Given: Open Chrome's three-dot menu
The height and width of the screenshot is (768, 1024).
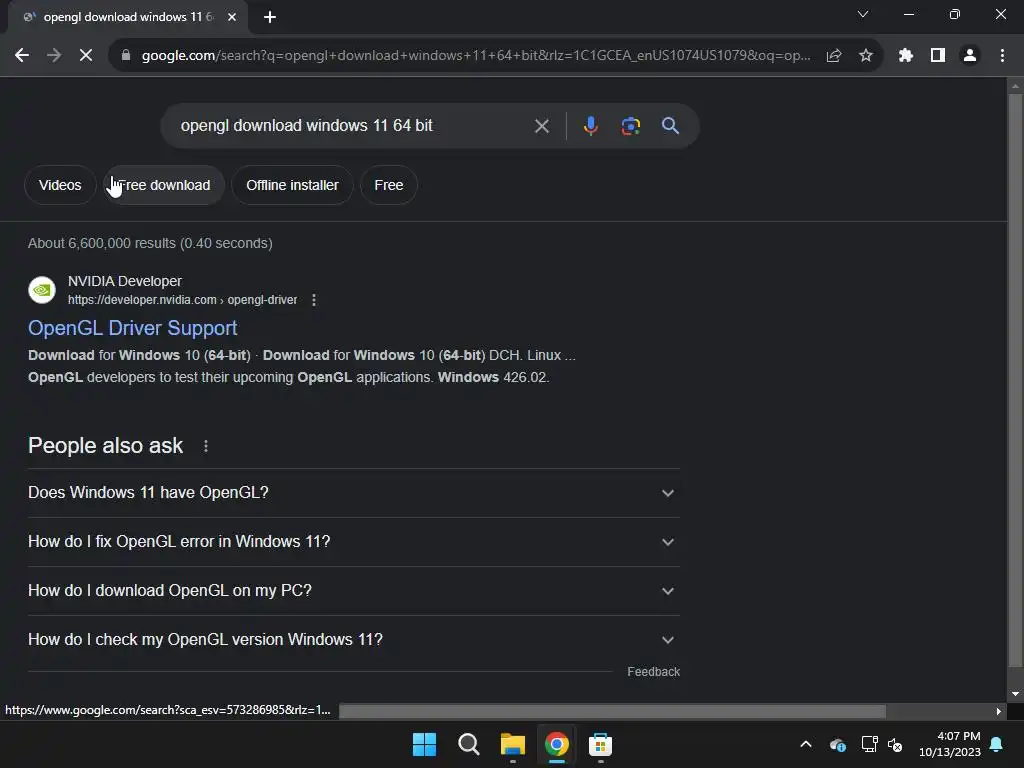Looking at the screenshot, I should click(x=1002, y=56).
